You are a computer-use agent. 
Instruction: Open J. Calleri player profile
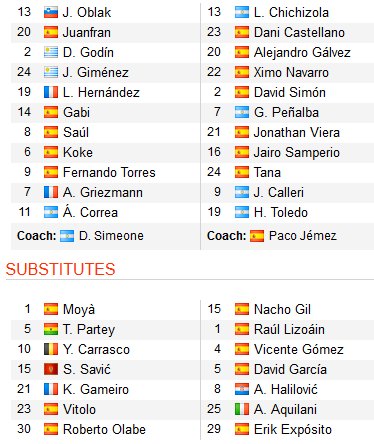point(279,193)
